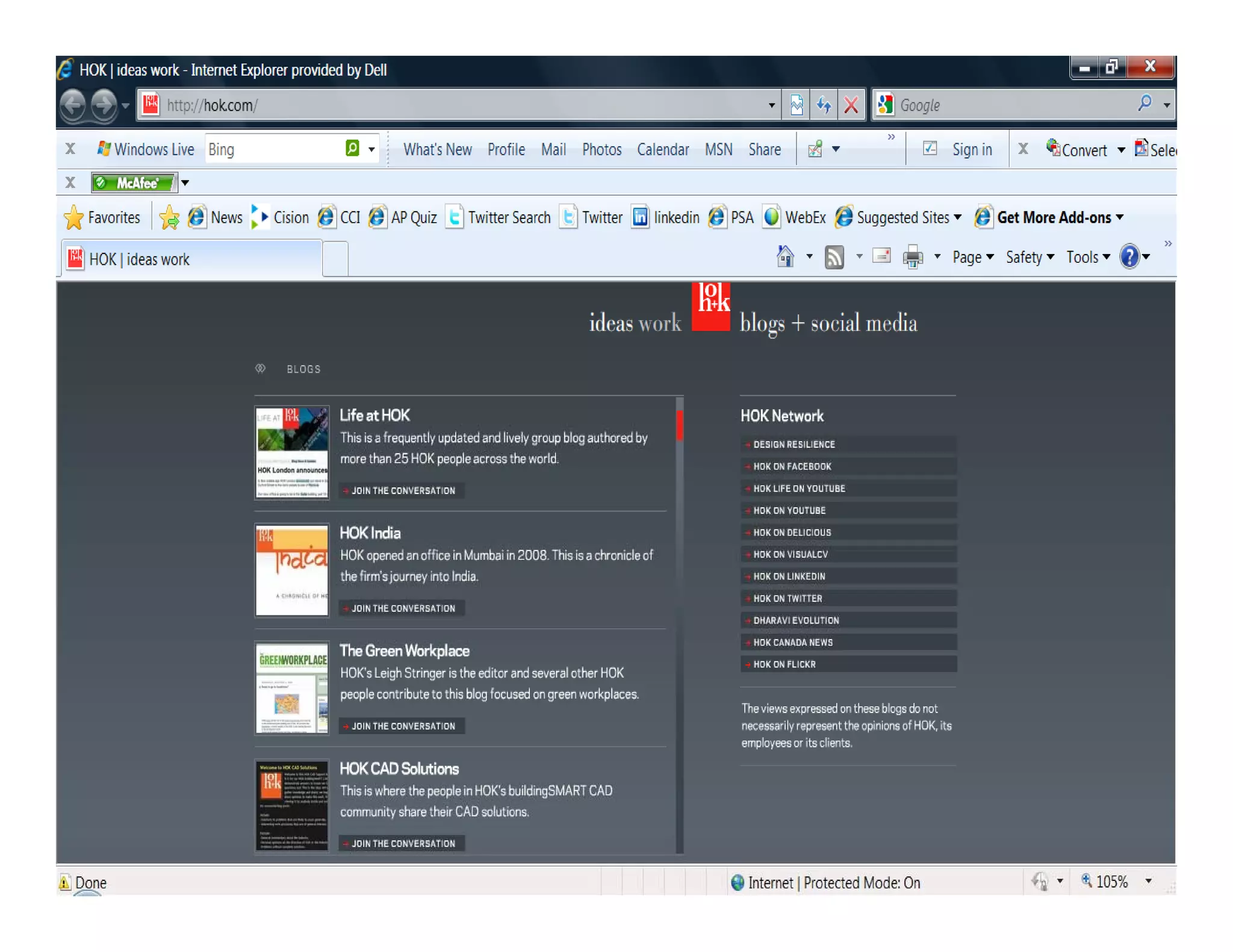Screen dimensions: 1233x952
Task: Click Join the Conversation under Life at HOK
Action: click(x=402, y=490)
